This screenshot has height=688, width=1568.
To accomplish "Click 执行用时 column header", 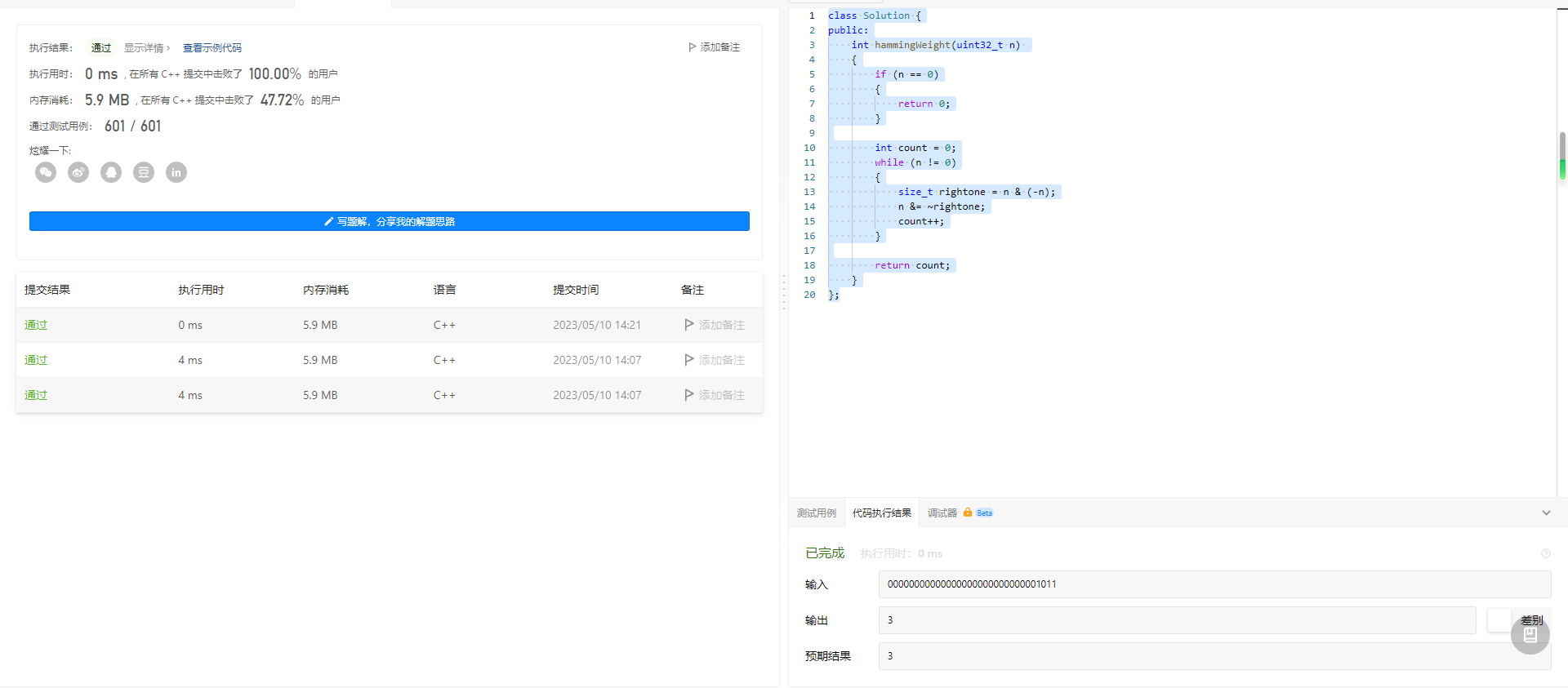I will pyautogui.click(x=201, y=290).
